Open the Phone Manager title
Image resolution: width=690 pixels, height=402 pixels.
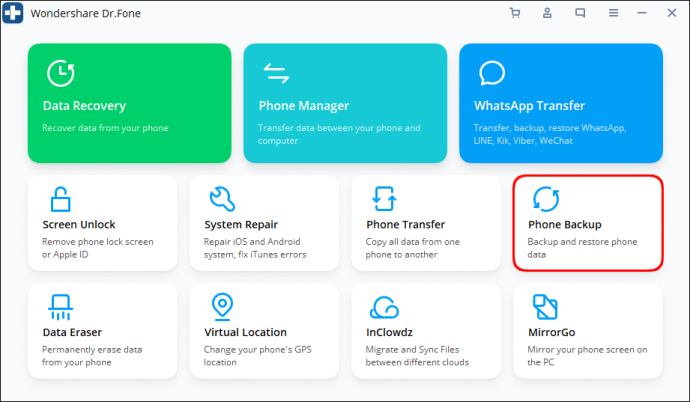[304, 106]
